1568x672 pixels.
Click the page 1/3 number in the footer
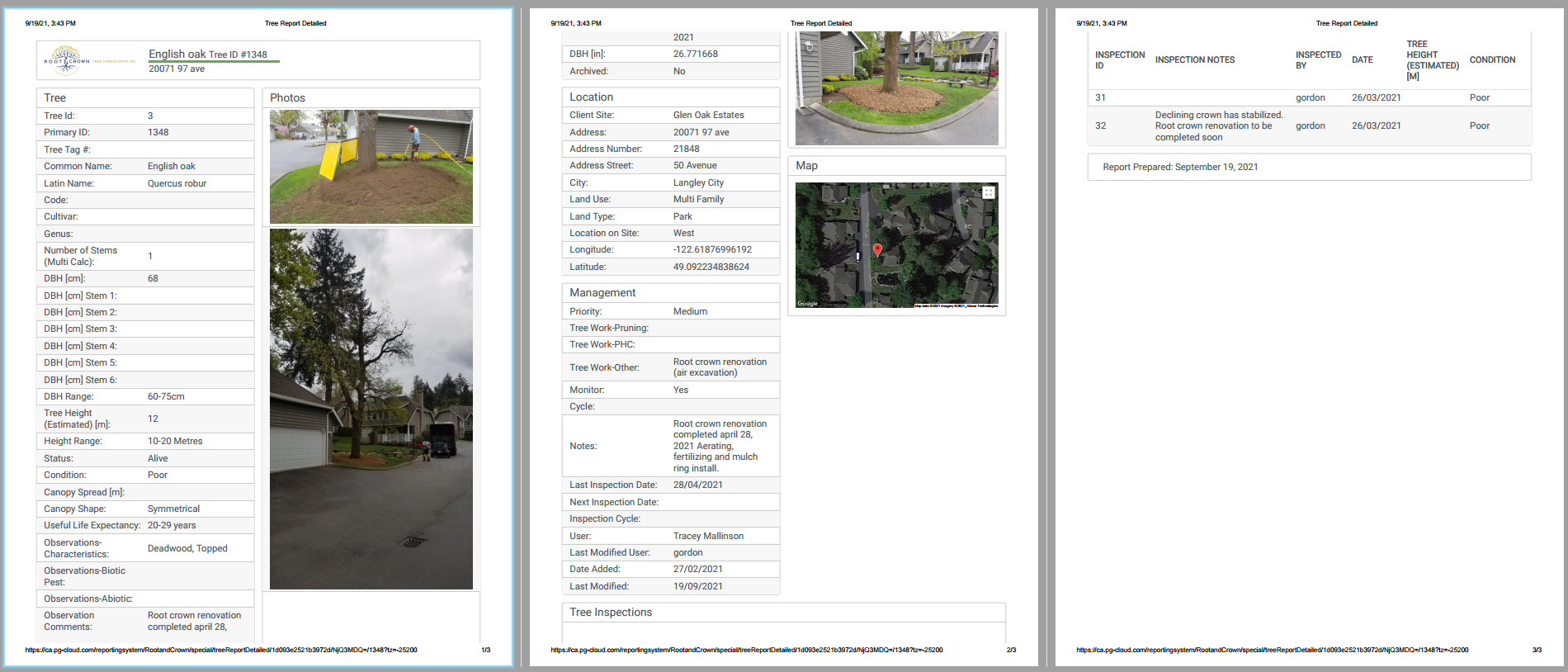485,650
